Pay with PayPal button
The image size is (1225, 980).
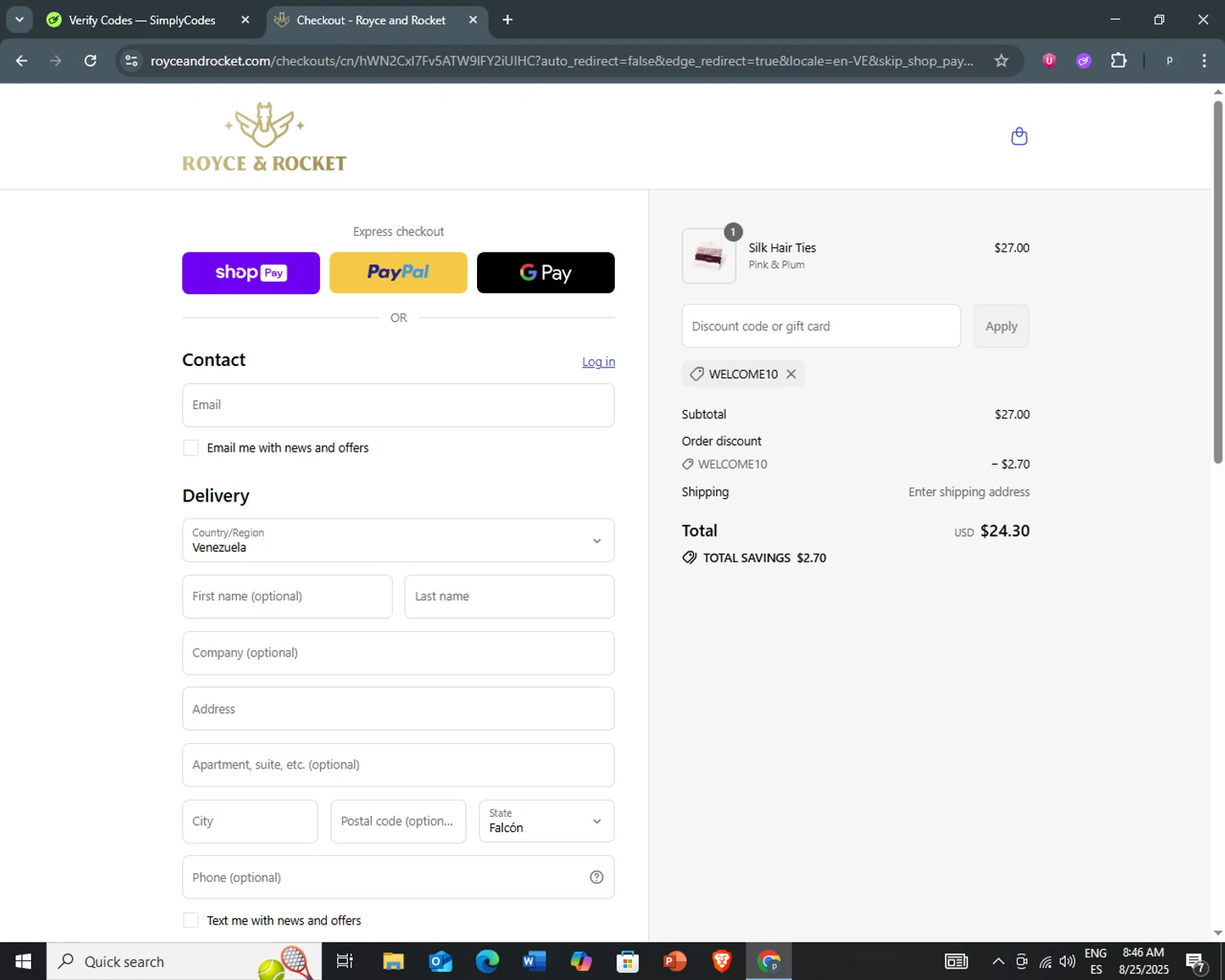click(399, 273)
